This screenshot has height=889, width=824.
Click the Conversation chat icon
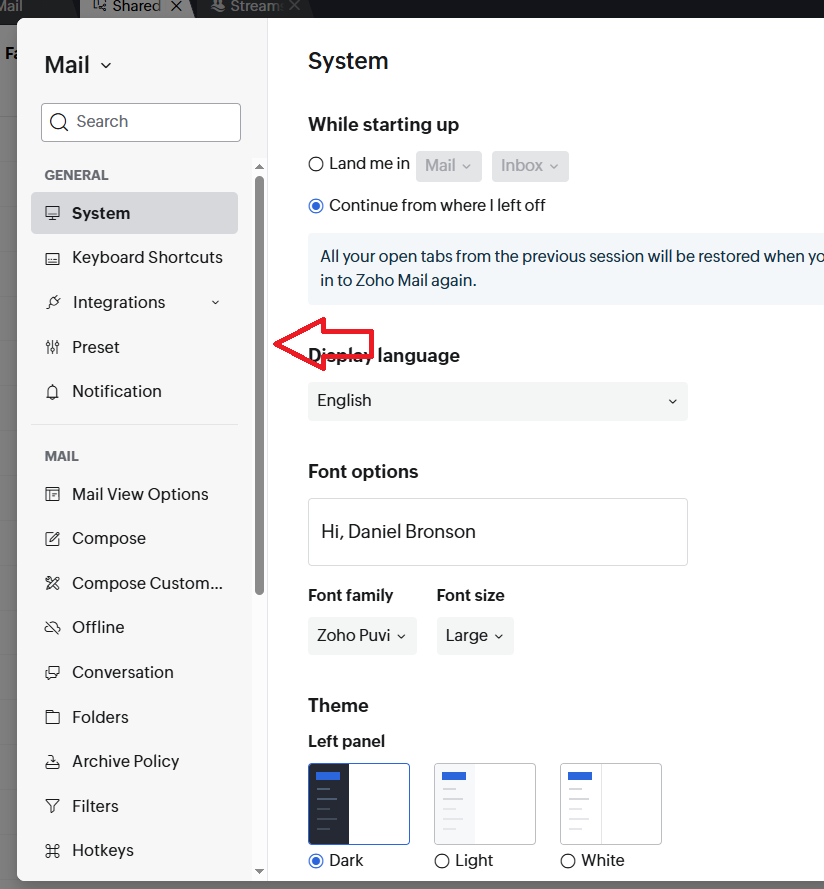pyautogui.click(x=52, y=672)
